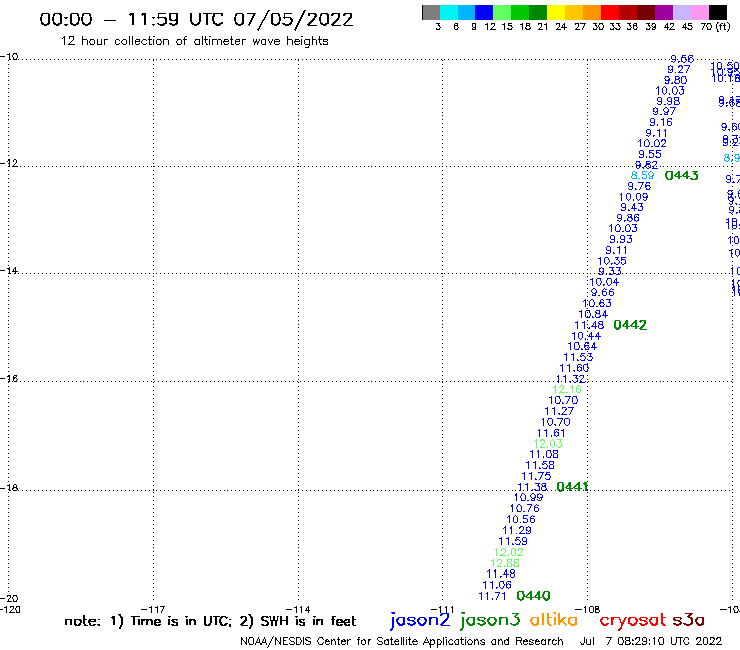
Task: Click the 0441 time marker
Action: click(x=572, y=487)
